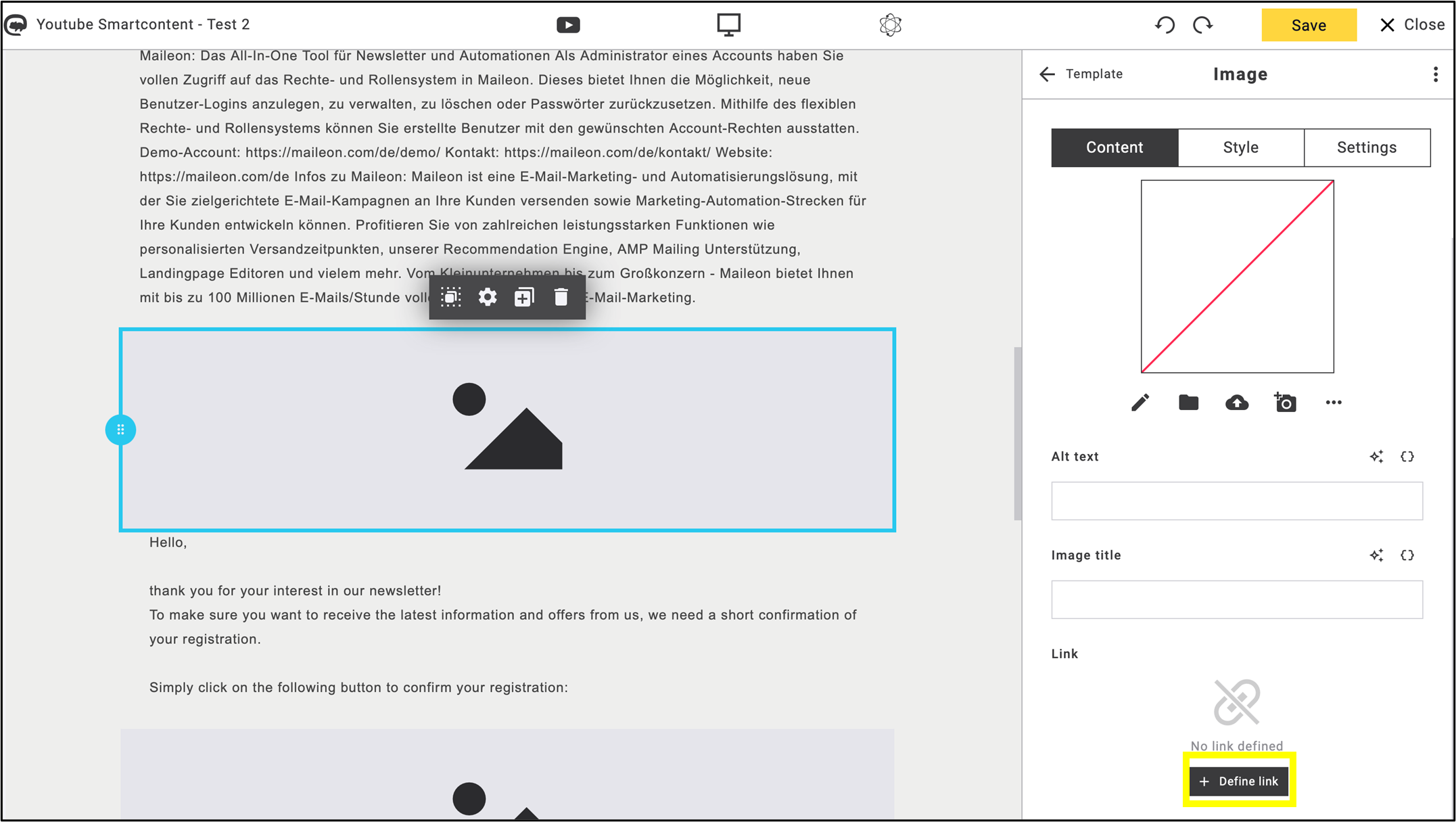Click the 'No link defined' label

coord(1237,746)
